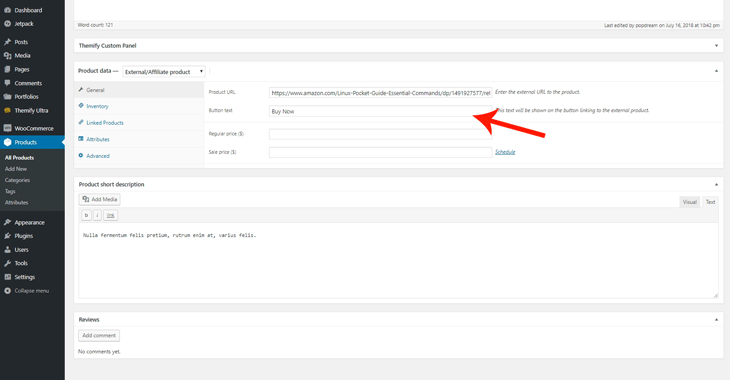Screen dimensions: 730x380
Task: Focus the Sale price field
Action: click(x=380, y=152)
